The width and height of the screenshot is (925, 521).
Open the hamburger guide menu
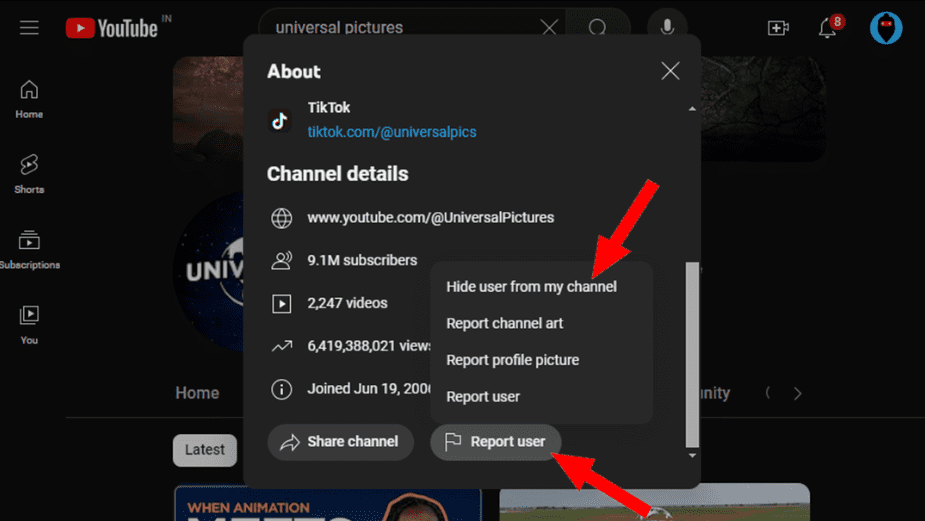(29, 28)
